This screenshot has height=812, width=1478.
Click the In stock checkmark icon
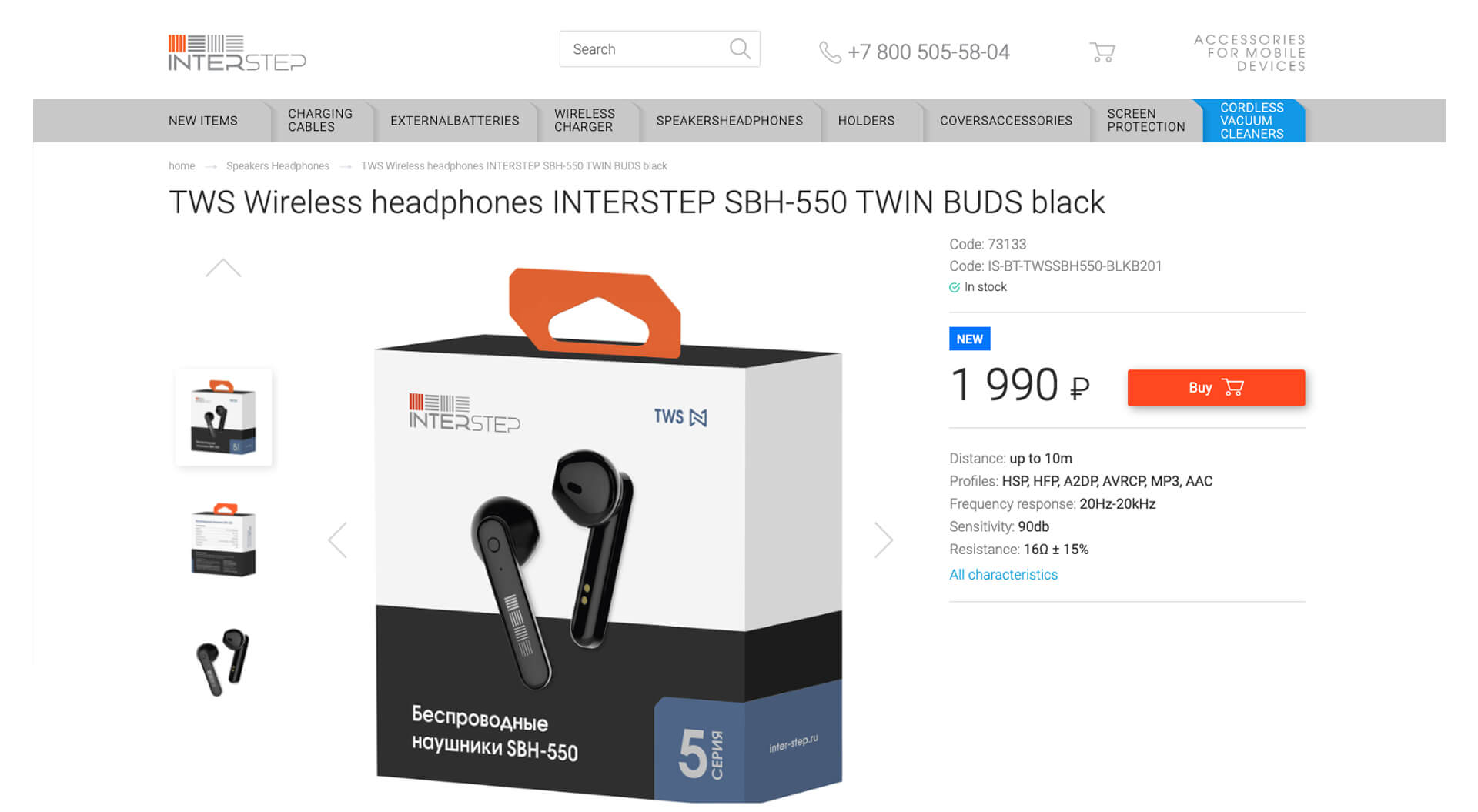click(955, 287)
